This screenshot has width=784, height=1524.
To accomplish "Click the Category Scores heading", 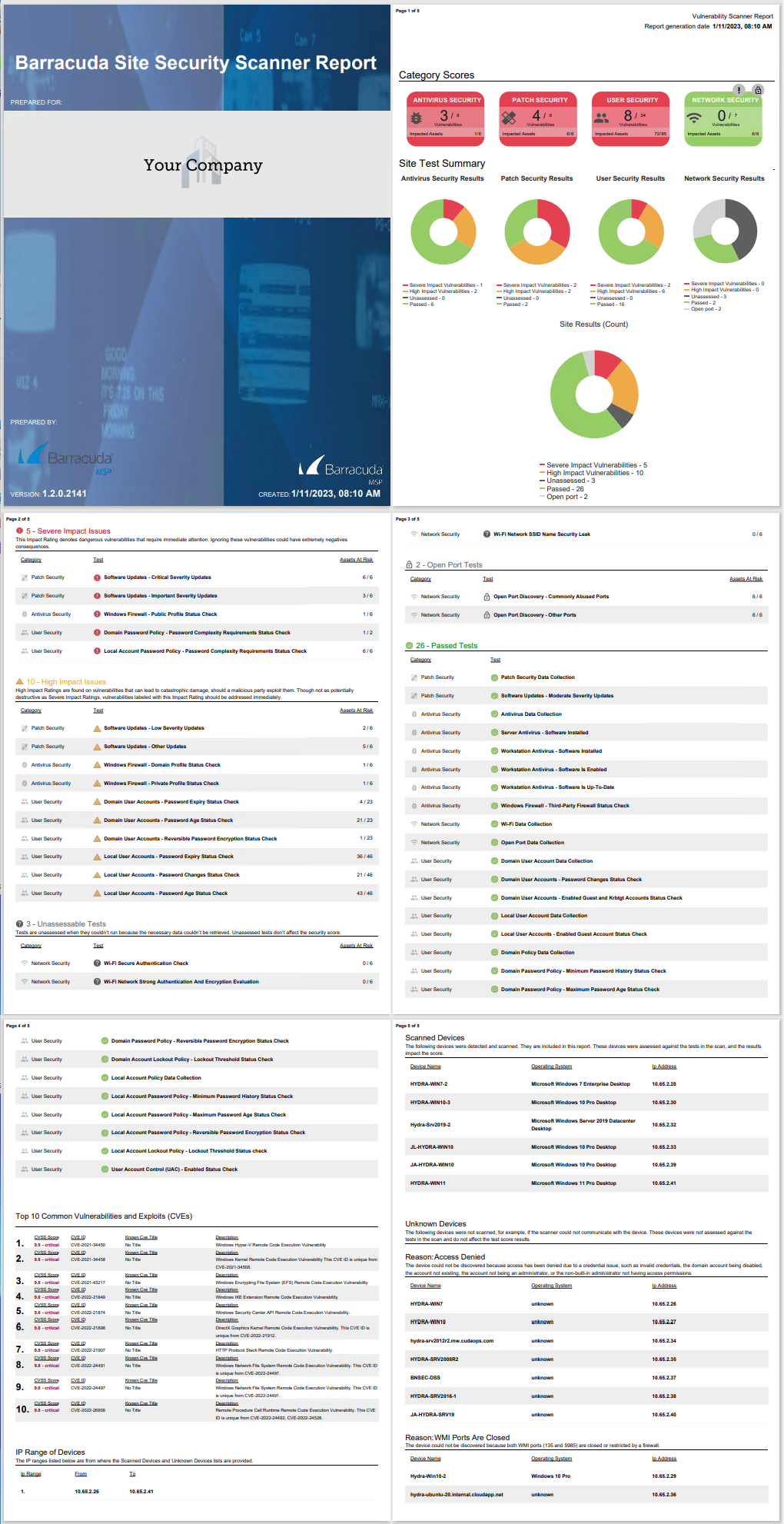I will point(437,75).
